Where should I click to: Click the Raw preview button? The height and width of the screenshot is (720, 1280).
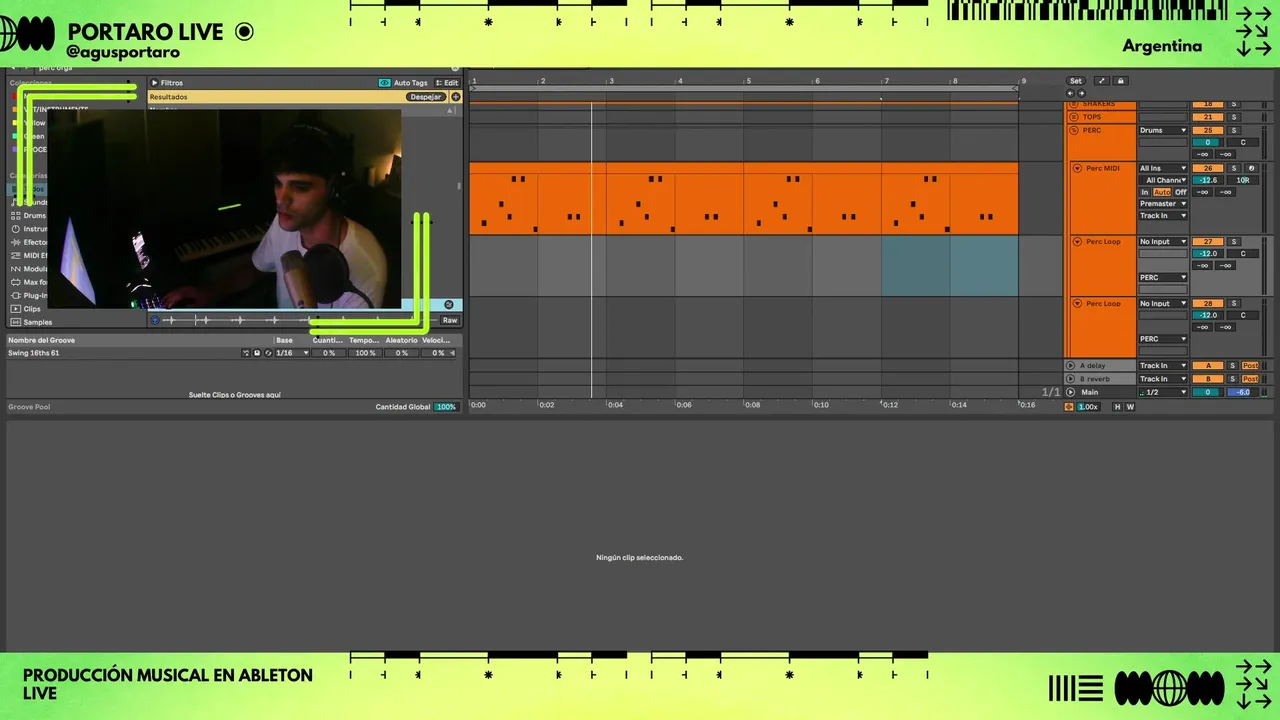click(x=450, y=320)
